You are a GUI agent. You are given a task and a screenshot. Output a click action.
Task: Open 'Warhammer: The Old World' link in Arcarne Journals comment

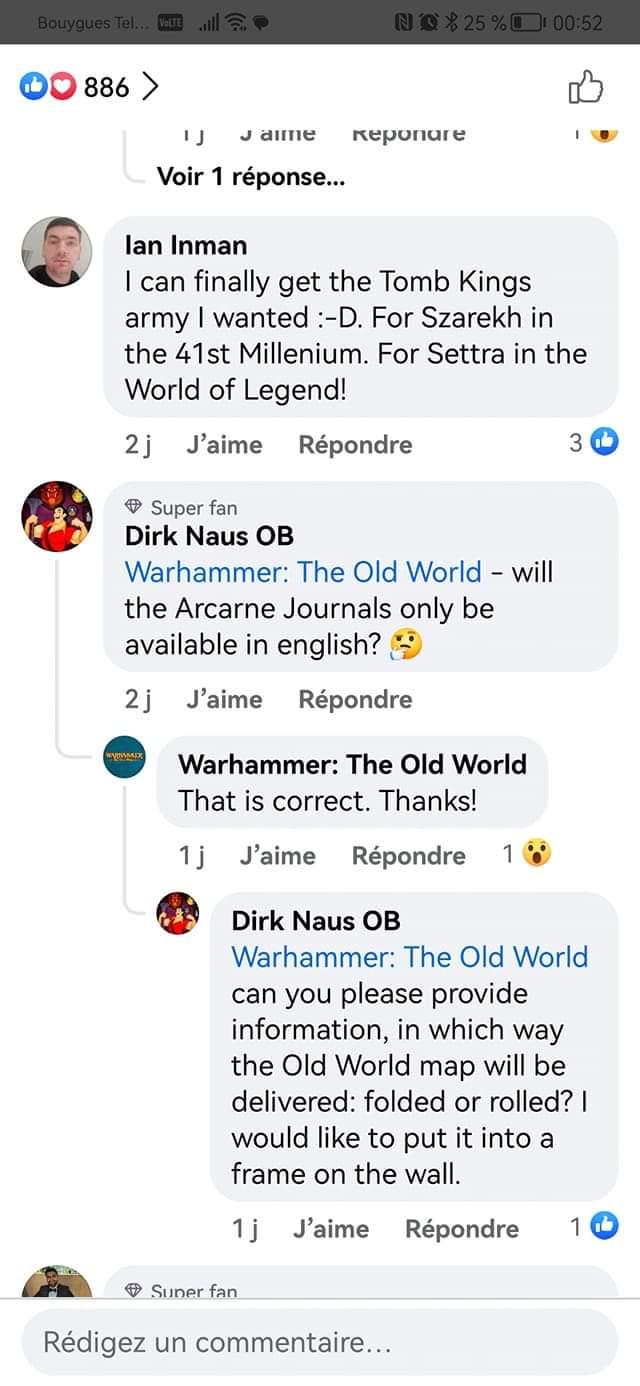click(303, 572)
